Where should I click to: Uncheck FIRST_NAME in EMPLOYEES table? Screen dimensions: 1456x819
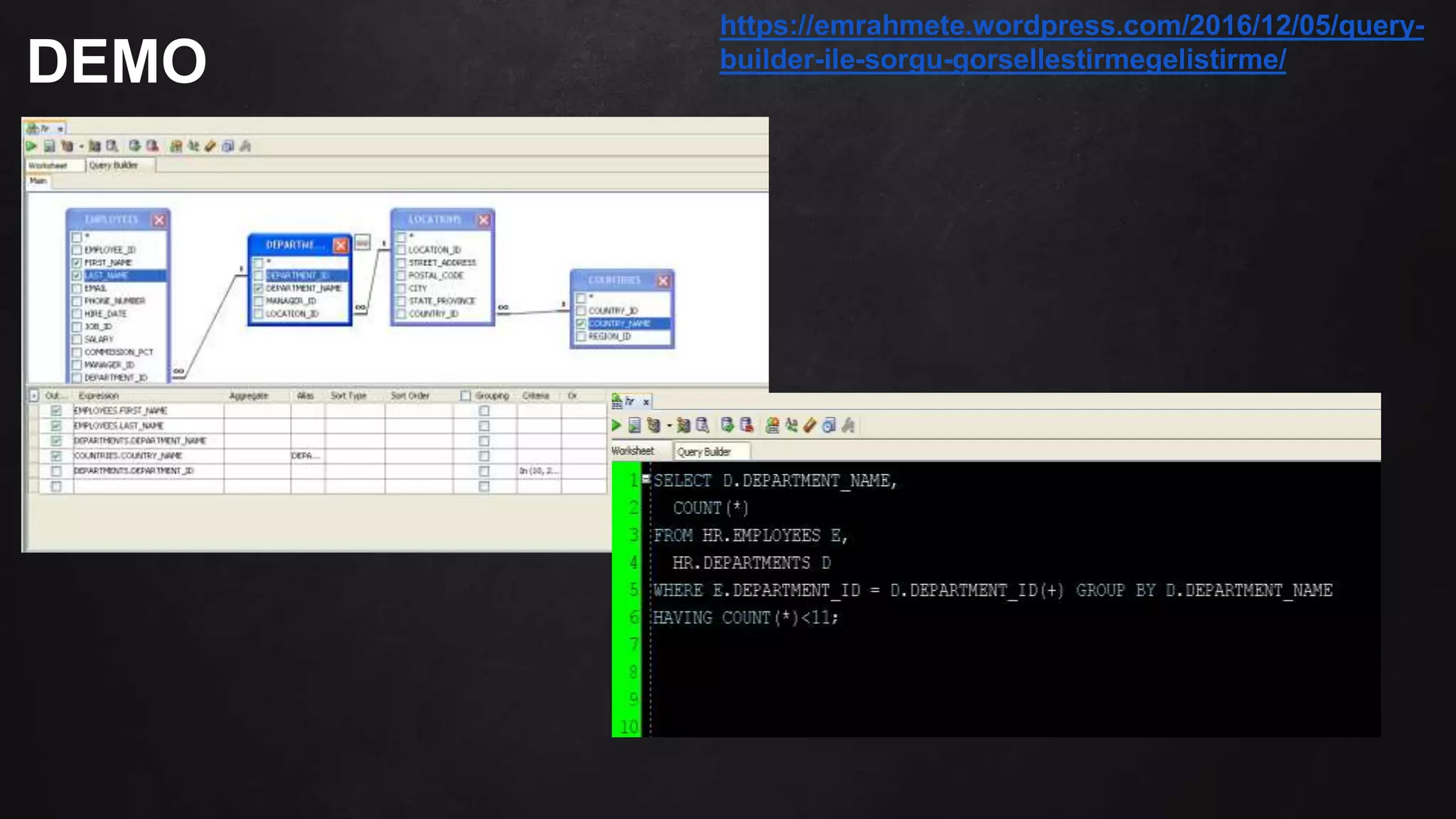click(x=77, y=263)
